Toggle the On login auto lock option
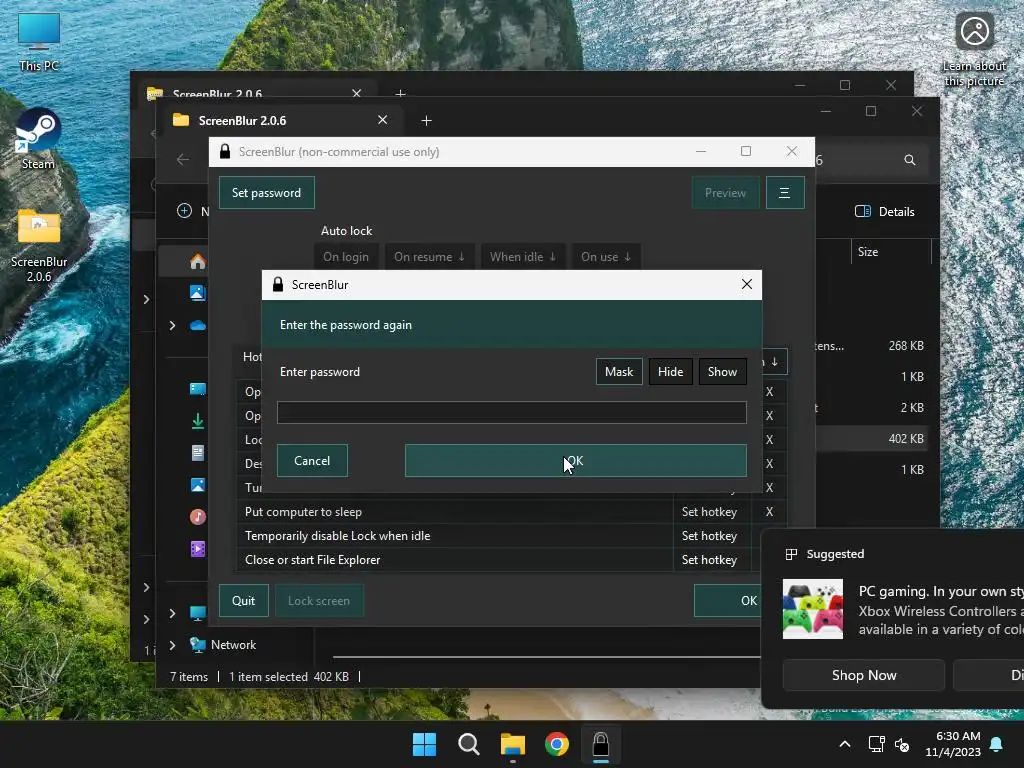The height and width of the screenshot is (768, 1024). [x=345, y=257]
